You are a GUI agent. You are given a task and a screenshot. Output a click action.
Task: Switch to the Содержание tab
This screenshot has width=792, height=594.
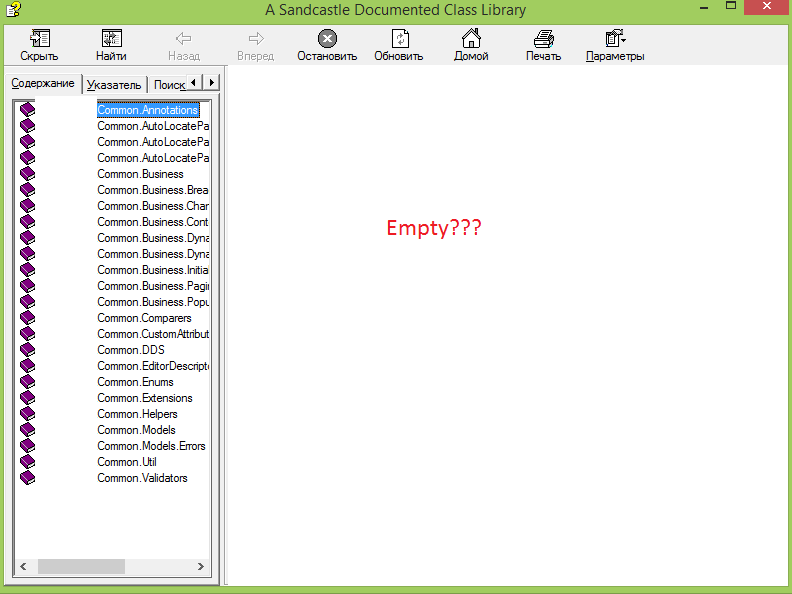pyautogui.click(x=42, y=83)
